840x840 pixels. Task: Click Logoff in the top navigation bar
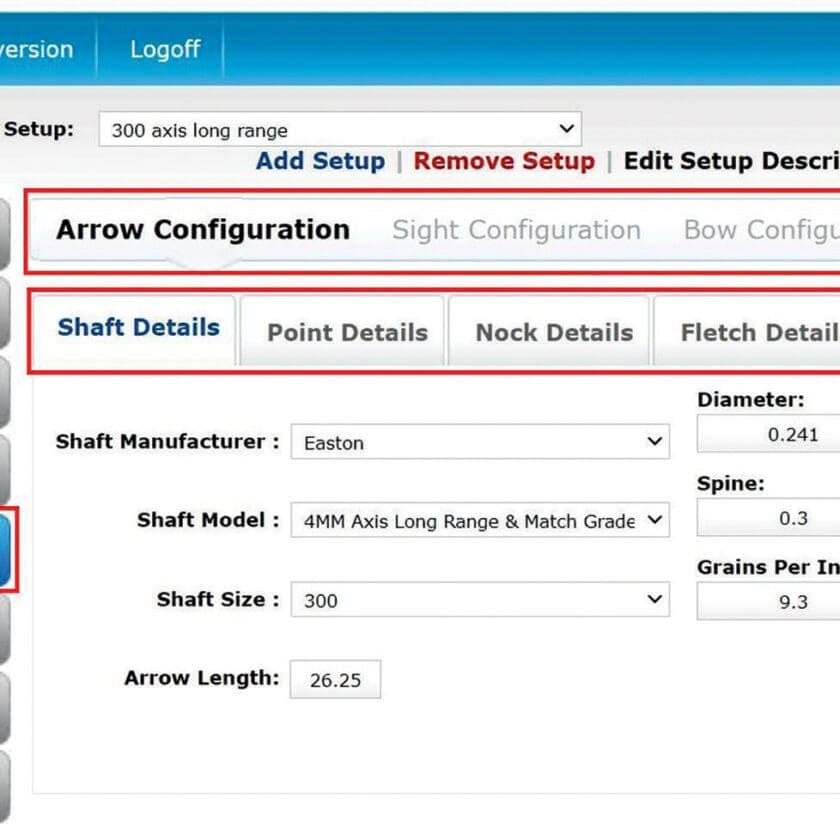(165, 49)
